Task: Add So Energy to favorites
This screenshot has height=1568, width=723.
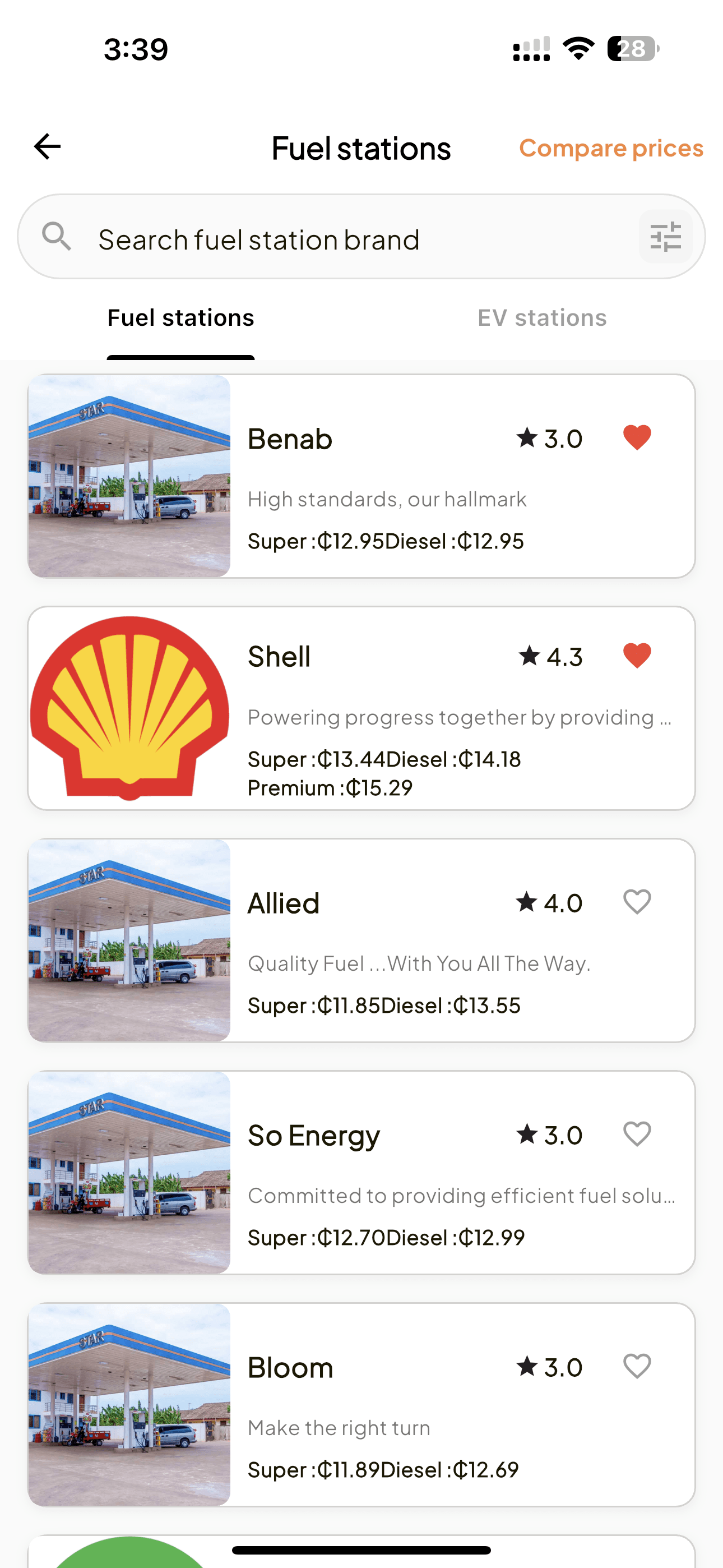Action: (x=637, y=1135)
